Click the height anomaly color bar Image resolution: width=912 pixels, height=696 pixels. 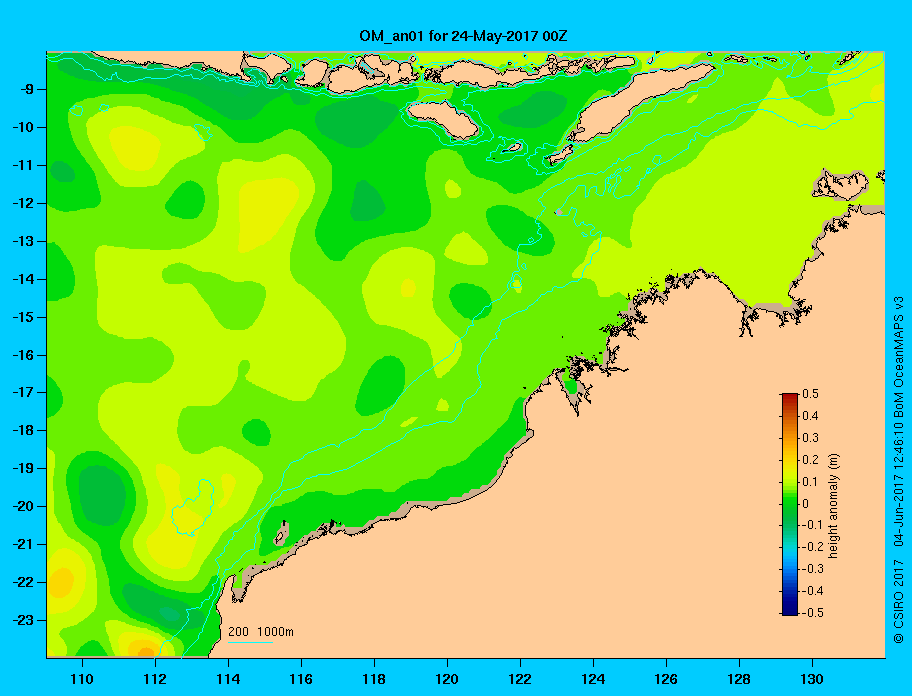pyautogui.click(x=790, y=504)
